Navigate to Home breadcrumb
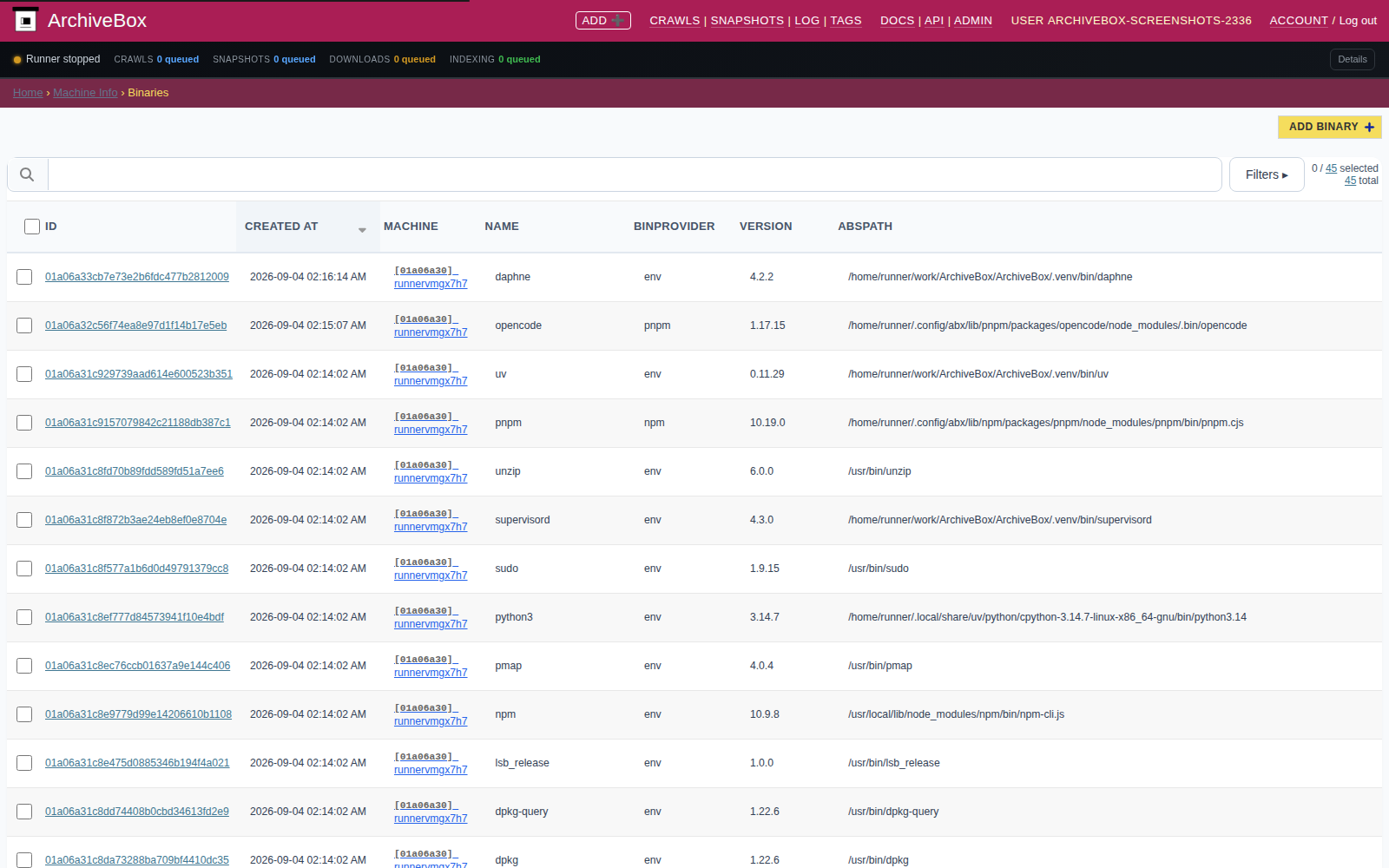 pyautogui.click(x=28, y=93)
